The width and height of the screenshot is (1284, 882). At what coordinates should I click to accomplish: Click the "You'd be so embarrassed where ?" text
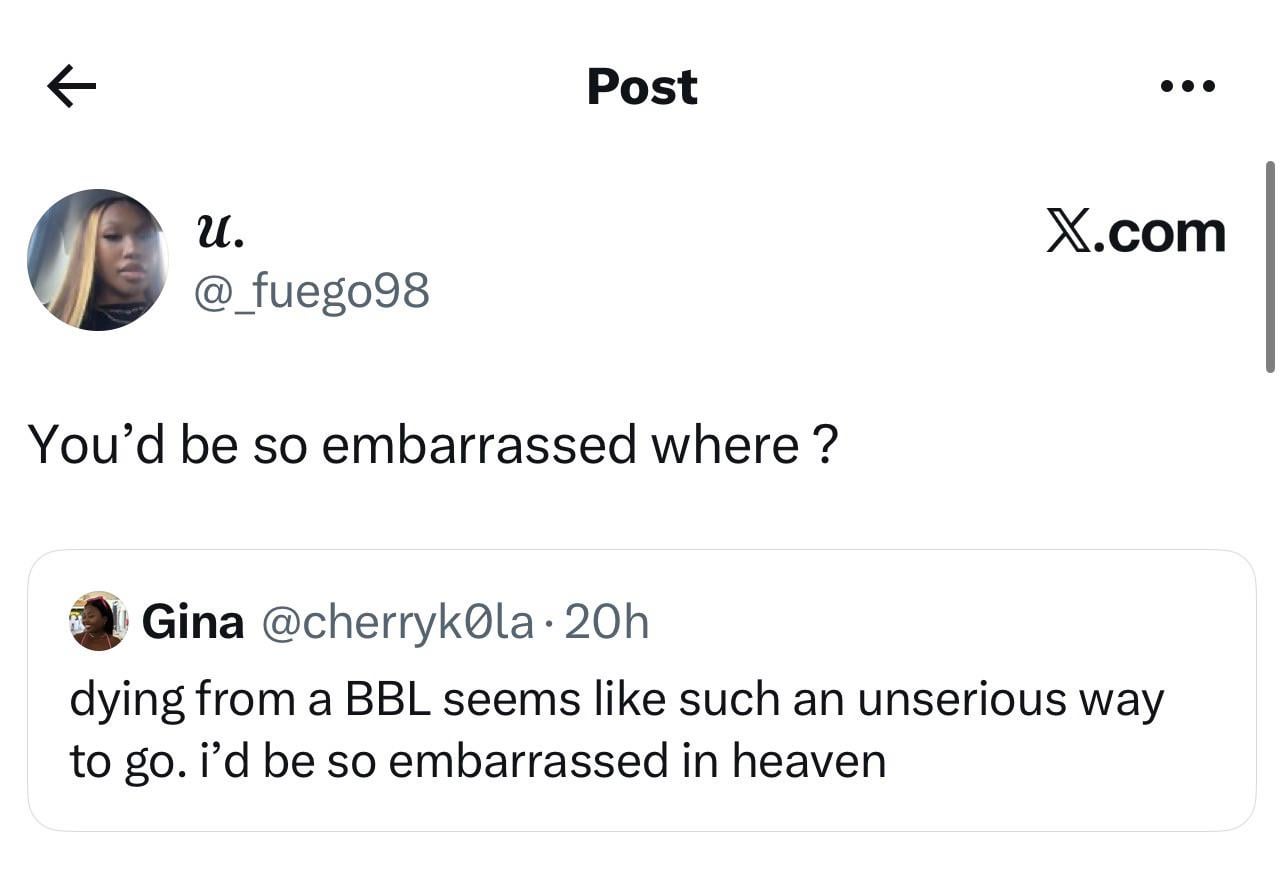point(432,444)
